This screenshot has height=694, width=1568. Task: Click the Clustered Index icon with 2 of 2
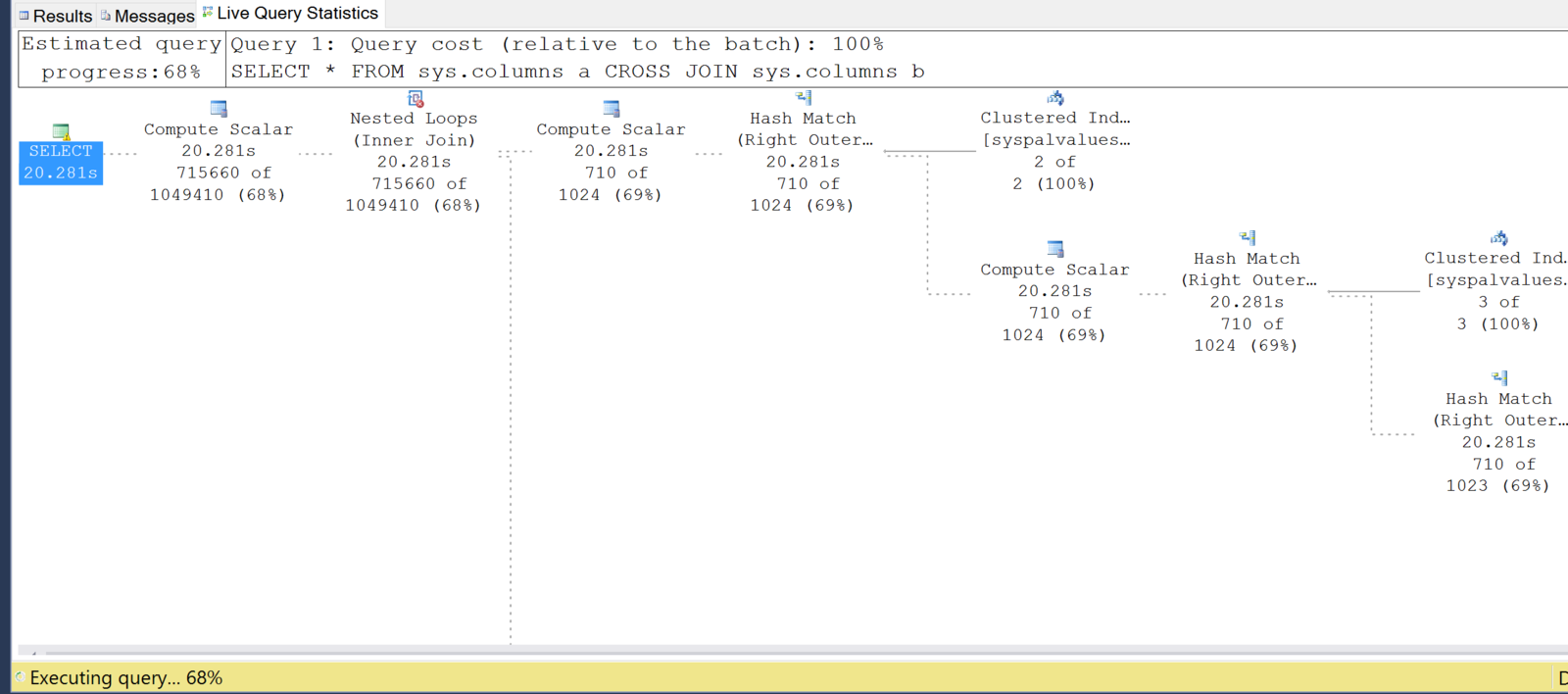1055,98
